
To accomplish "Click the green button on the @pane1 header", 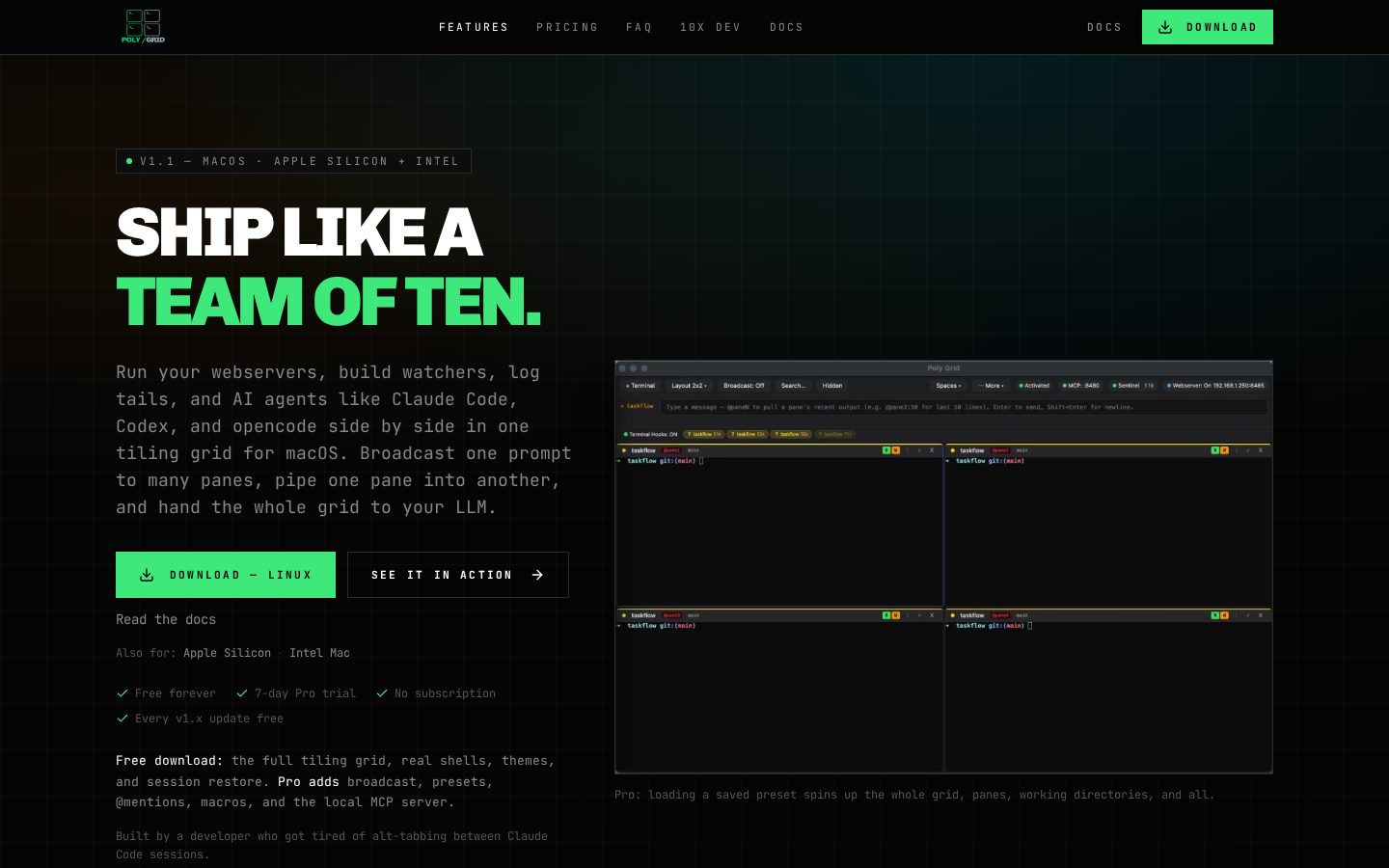I will click(x=886, y=450).
